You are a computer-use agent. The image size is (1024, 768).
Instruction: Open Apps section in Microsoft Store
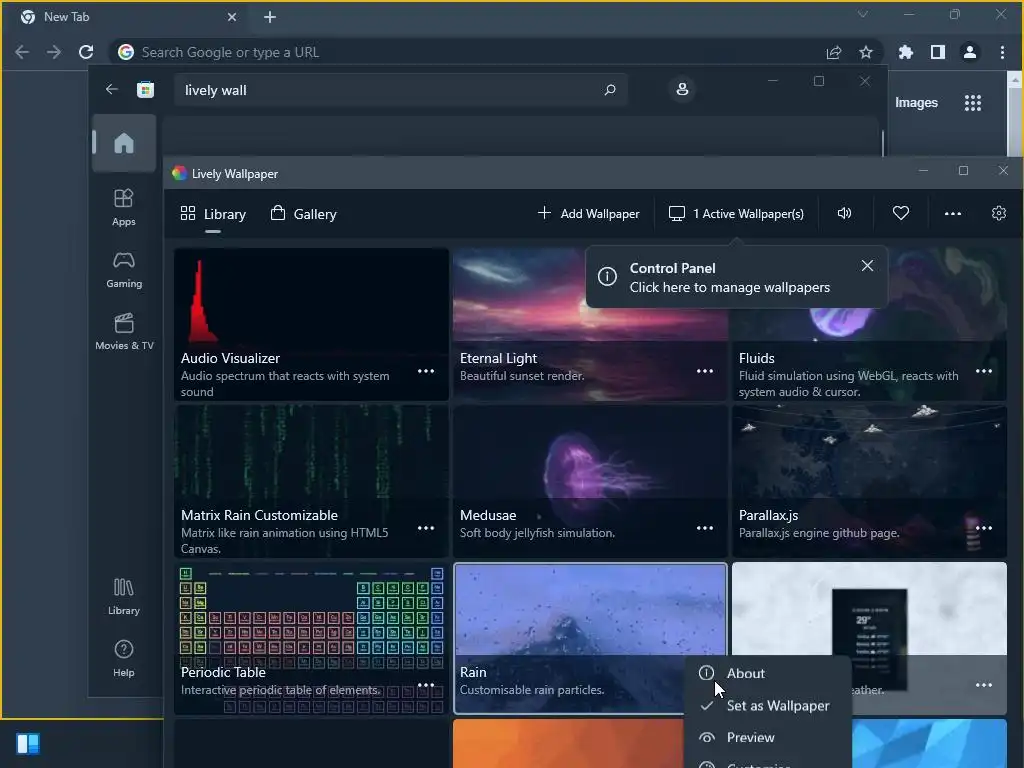coord(123,207)
